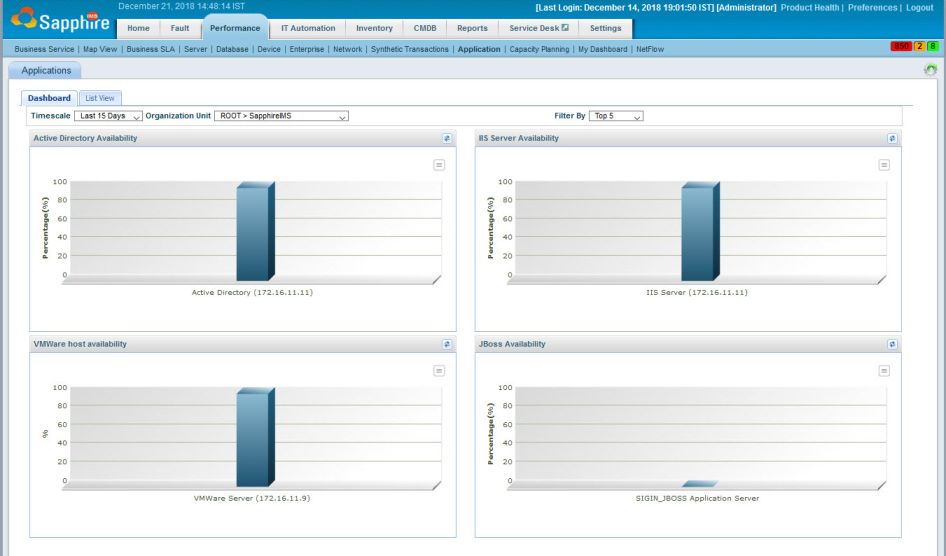
Task: Refresh the VMWare host availability panel
Action: pyautogui.click(x=447, y=344)
